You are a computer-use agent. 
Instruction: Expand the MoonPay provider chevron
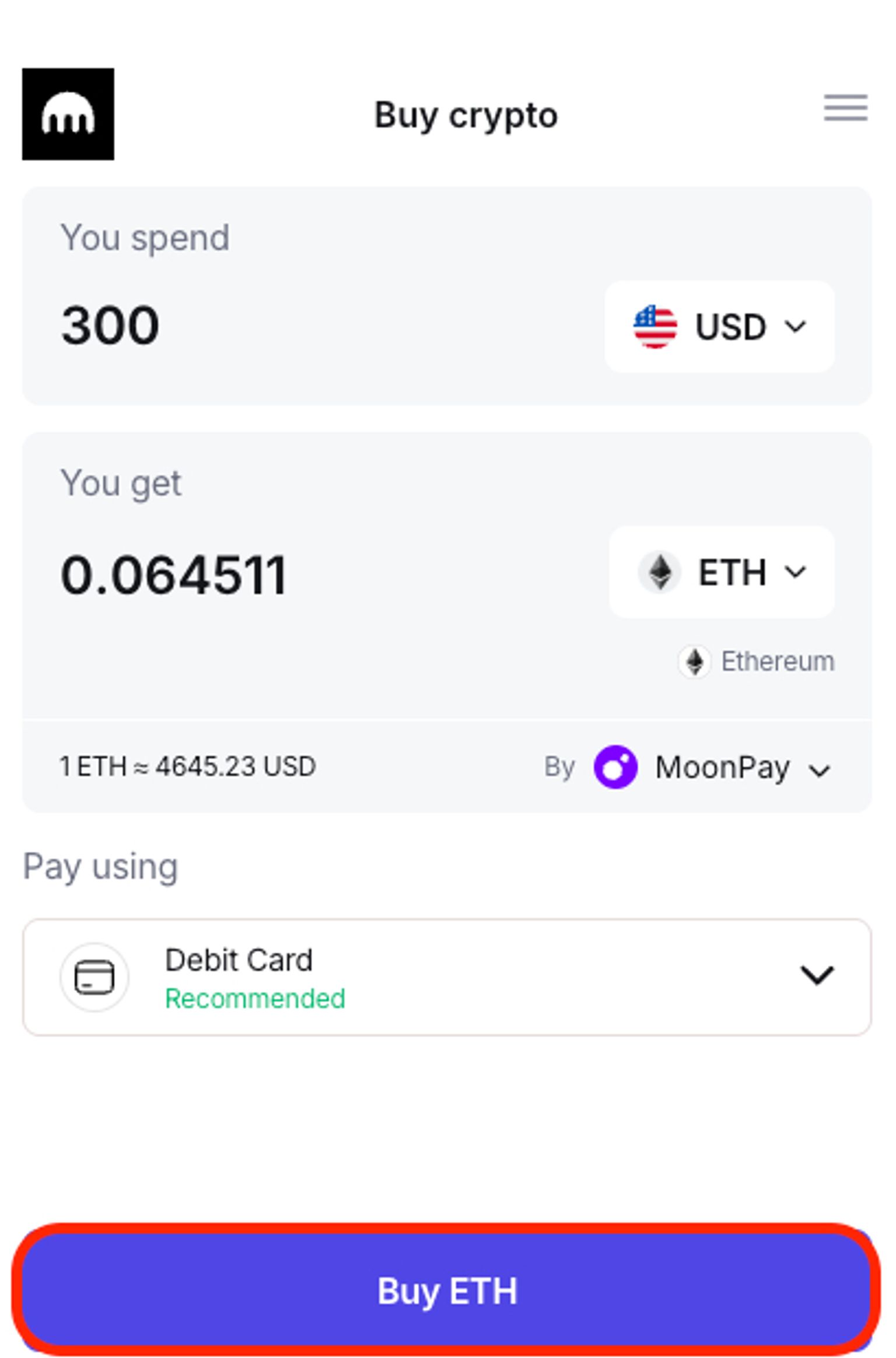pos(820,771)
